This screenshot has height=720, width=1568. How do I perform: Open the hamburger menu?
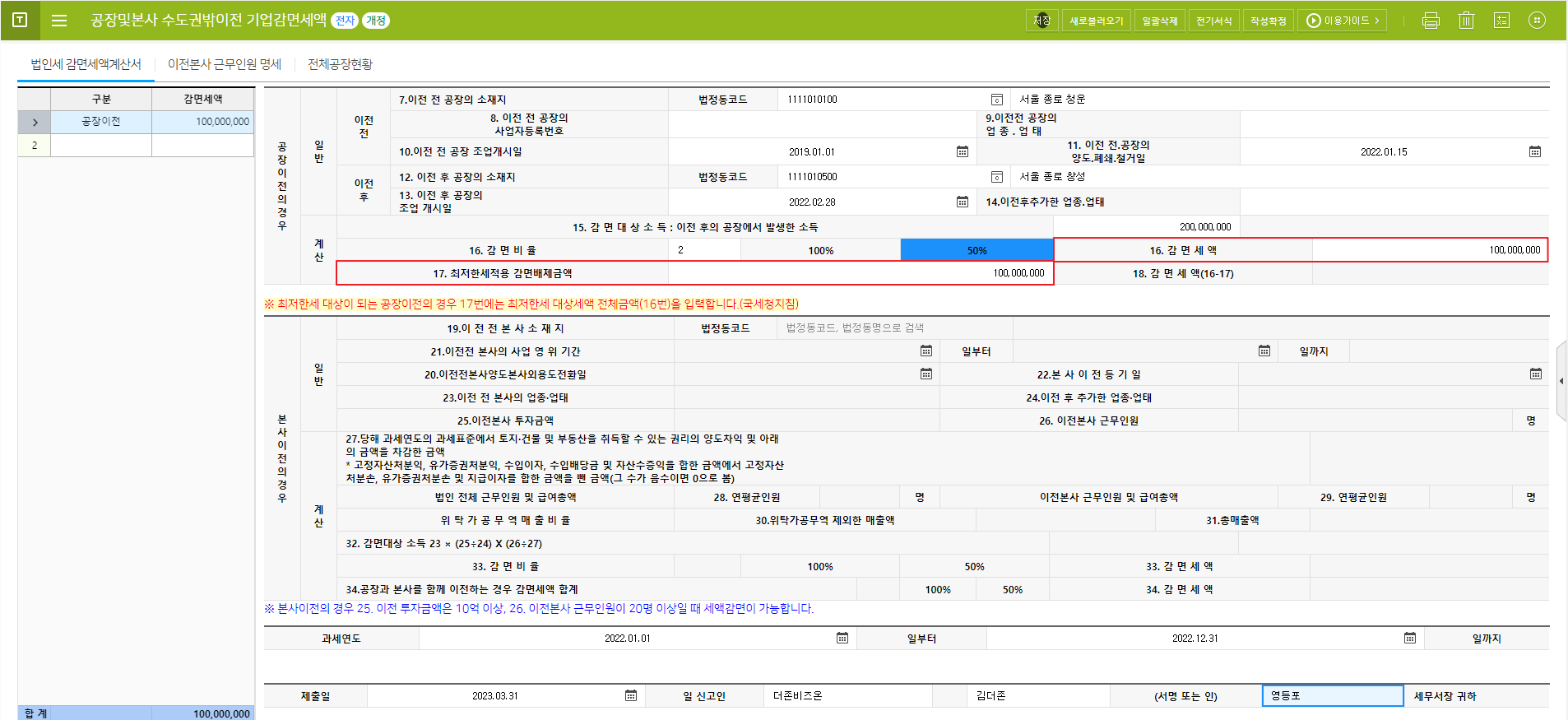(59, 20)
